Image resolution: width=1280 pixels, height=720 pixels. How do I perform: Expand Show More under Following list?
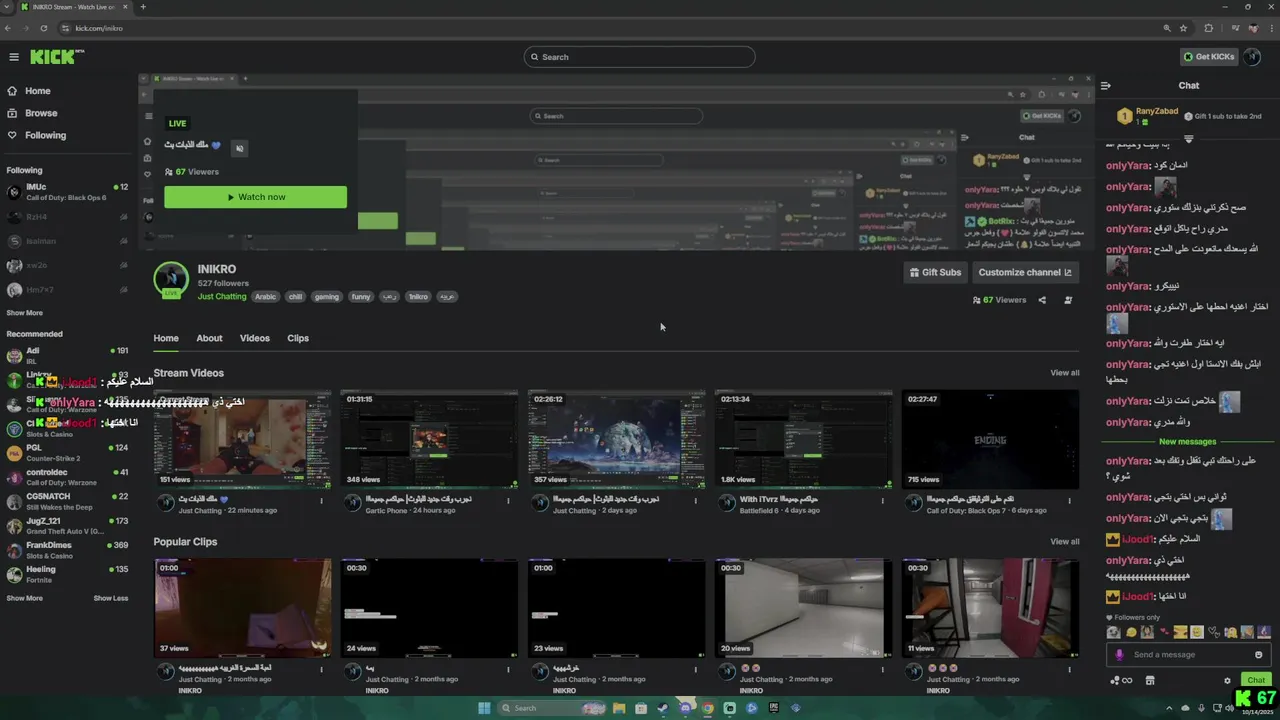click(25, 313)
